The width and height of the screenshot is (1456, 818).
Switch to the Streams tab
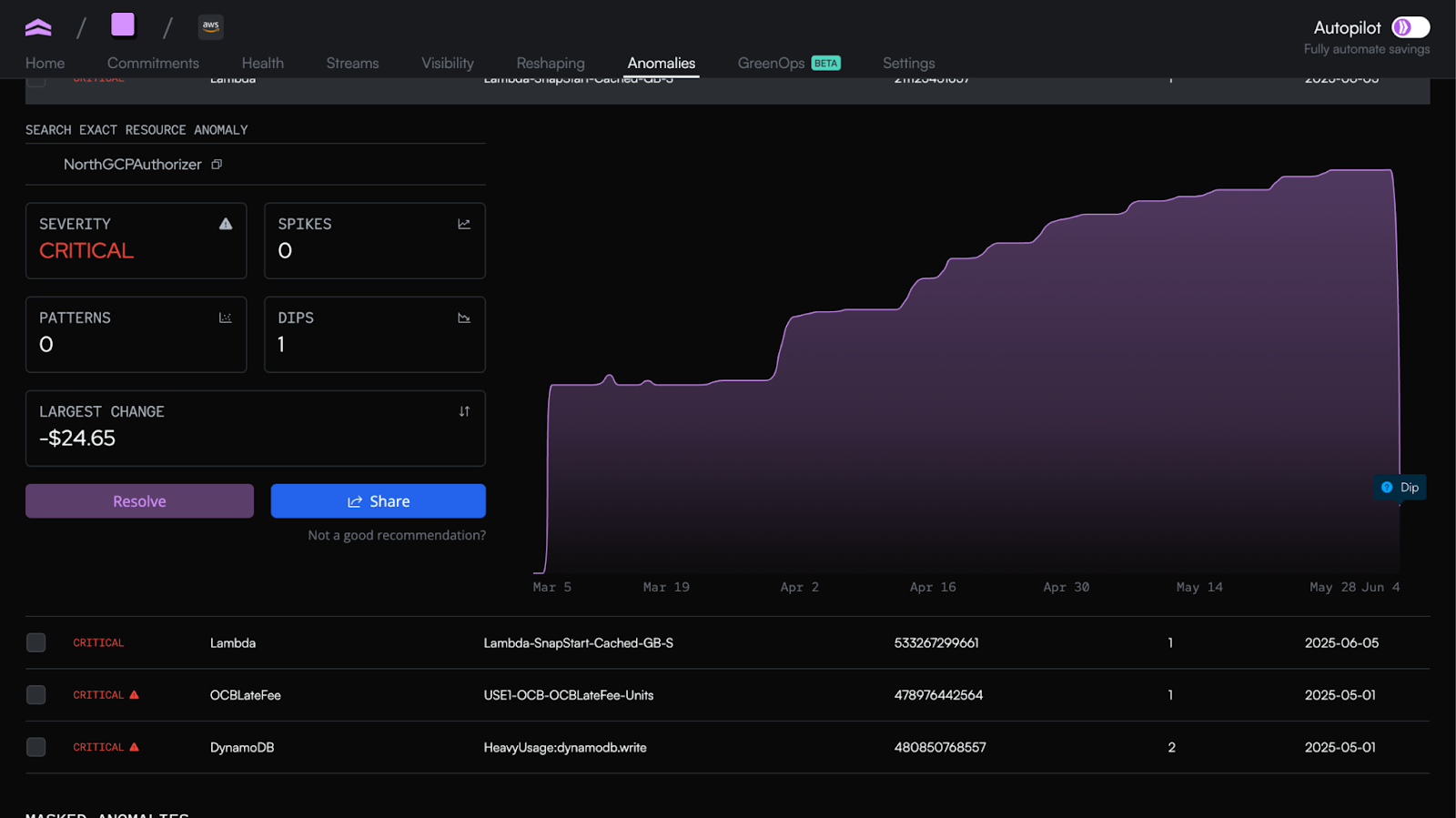pos(352,63)
